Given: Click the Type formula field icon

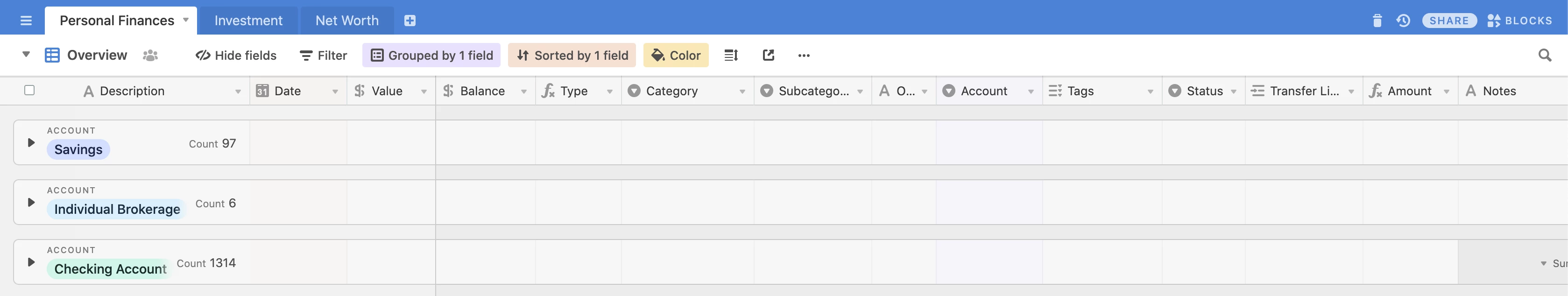Looking at the screenshot, I should (x=548, y=91).
